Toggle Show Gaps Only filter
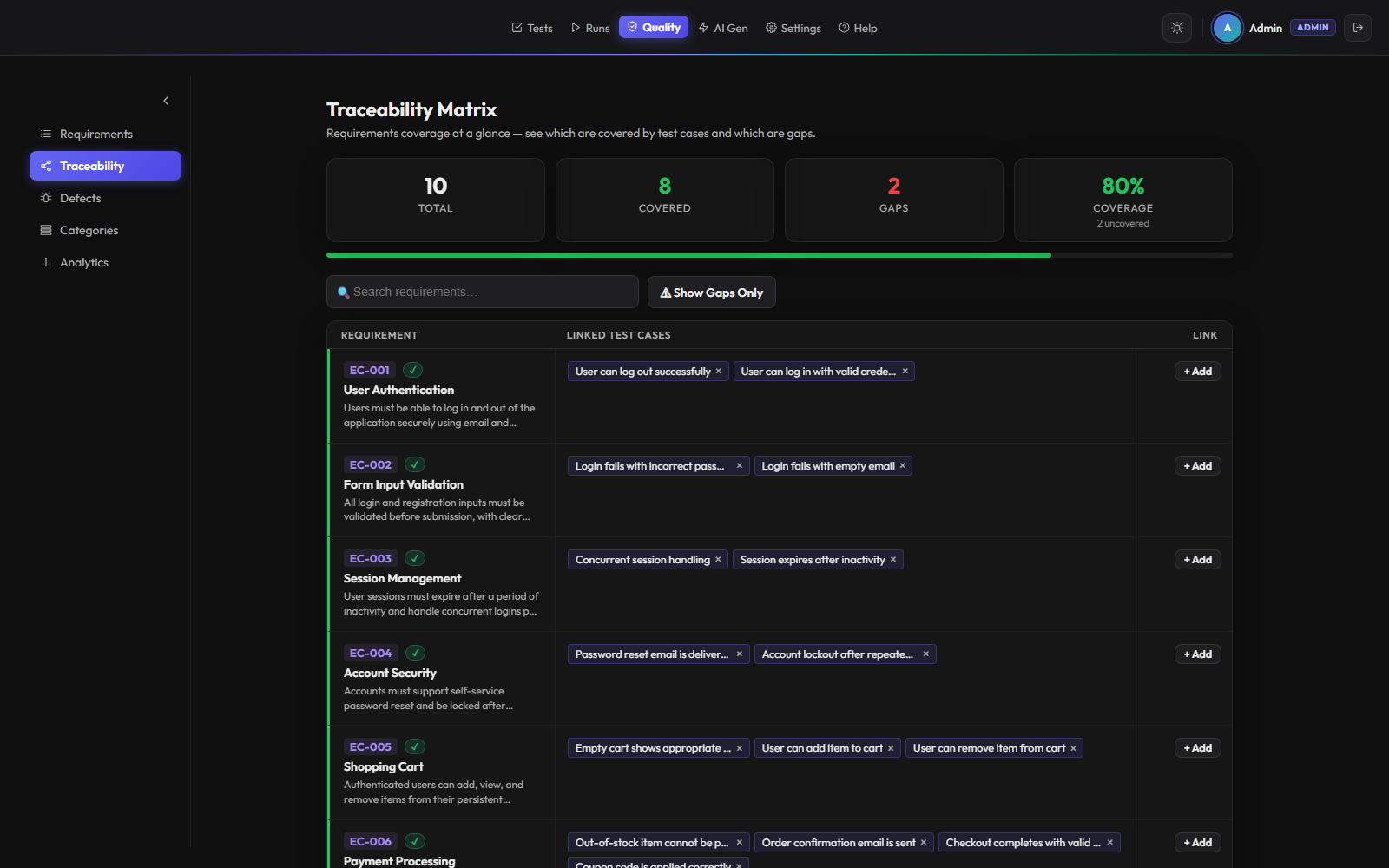 (712, 293)
